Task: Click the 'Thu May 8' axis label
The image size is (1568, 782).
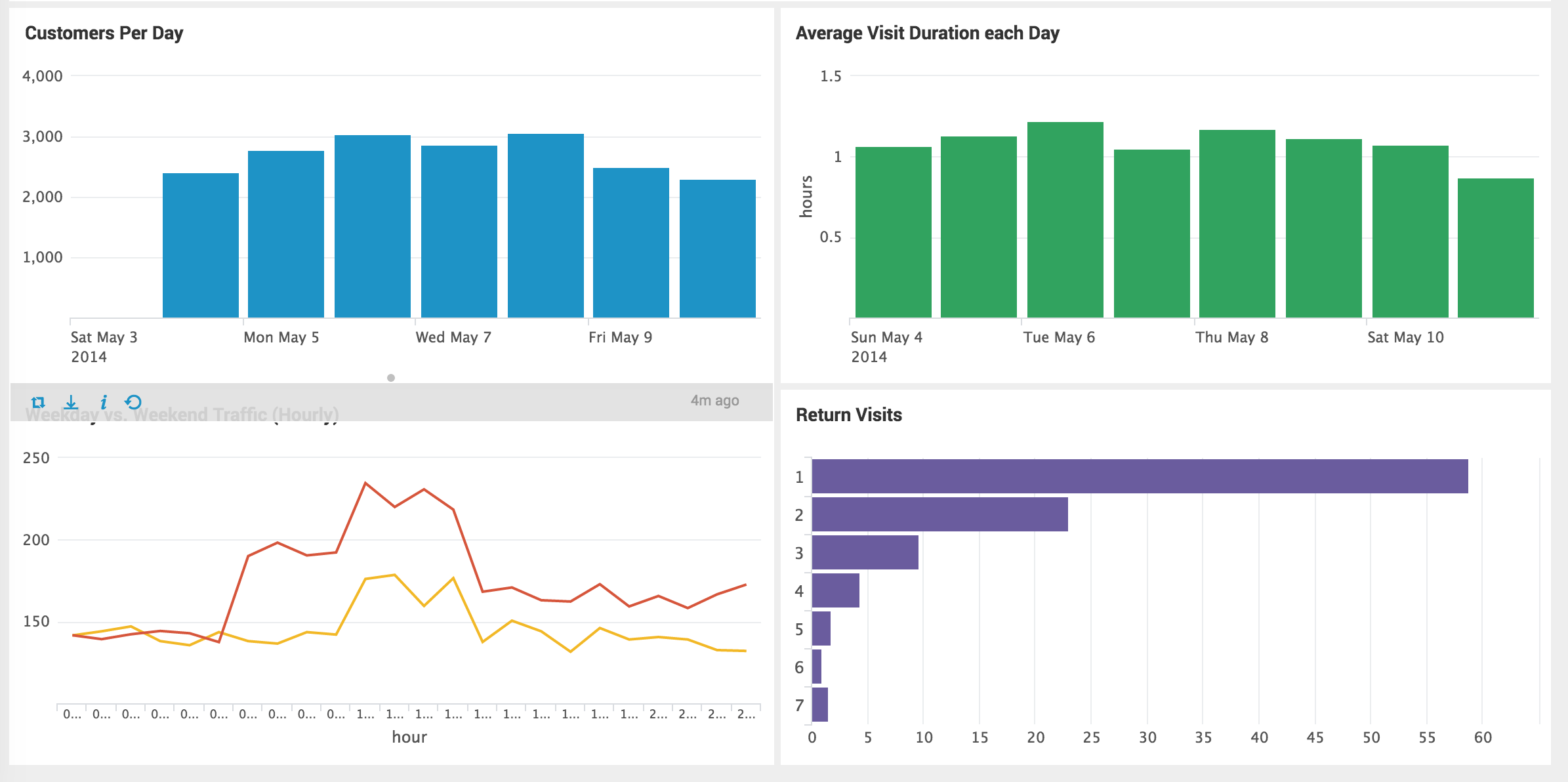Action: (1232, 337)
